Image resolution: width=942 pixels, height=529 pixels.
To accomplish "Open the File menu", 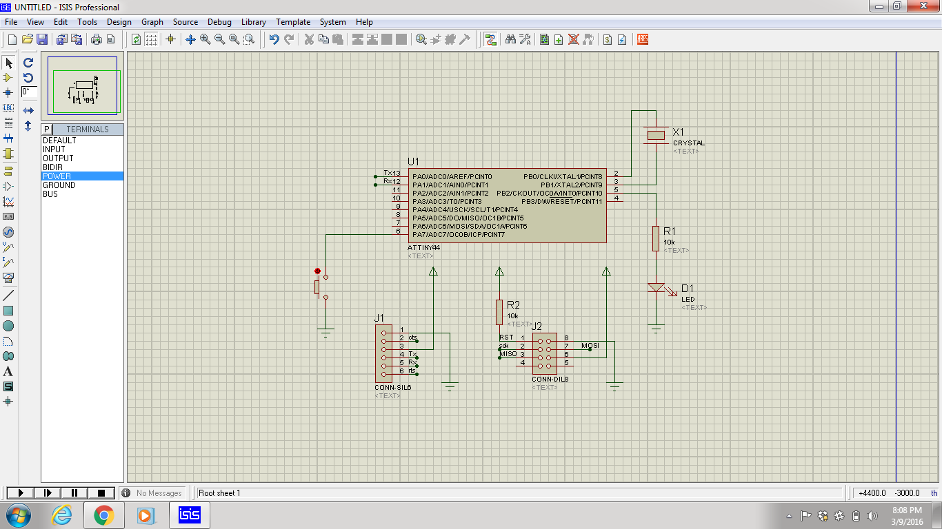I will tap(11, 22).
